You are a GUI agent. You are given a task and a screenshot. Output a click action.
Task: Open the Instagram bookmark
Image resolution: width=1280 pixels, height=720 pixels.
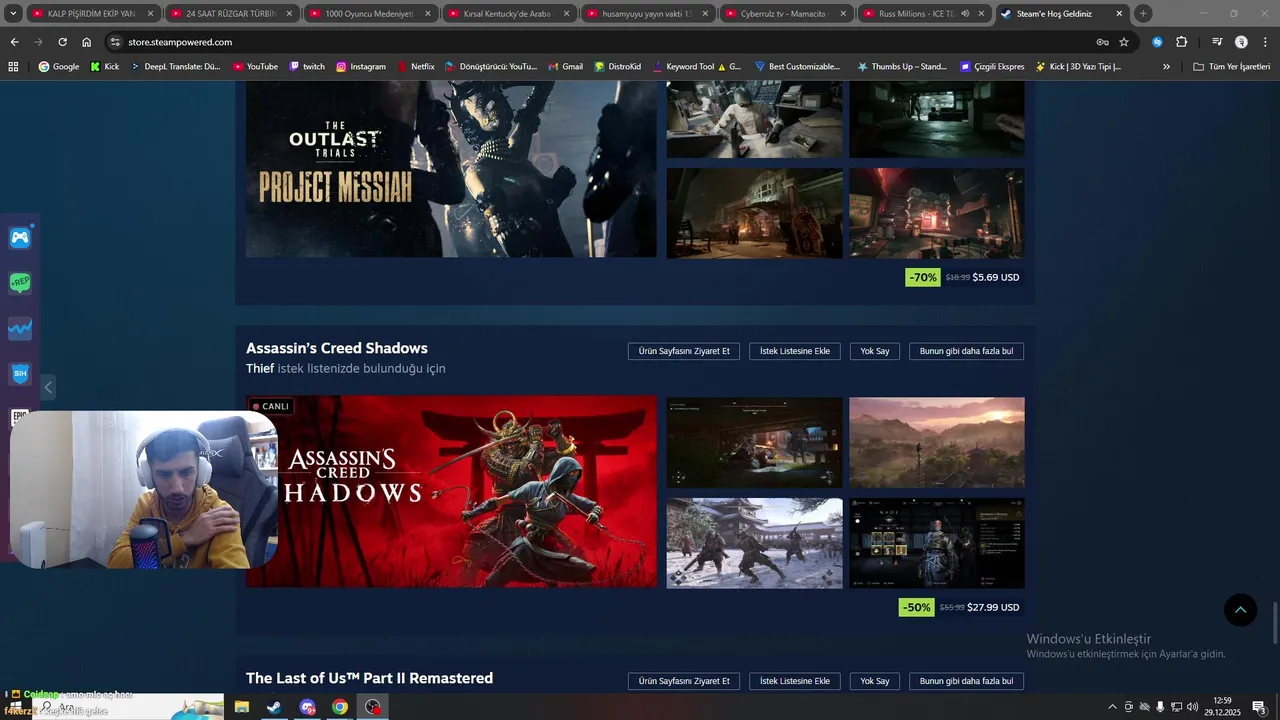361,66
